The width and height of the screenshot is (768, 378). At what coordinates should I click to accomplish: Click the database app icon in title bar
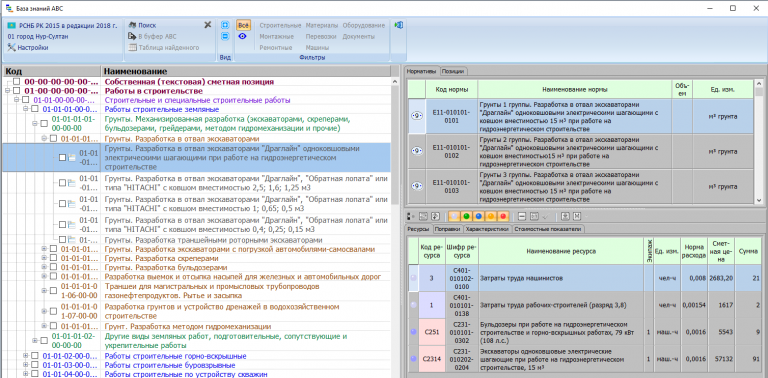coord(8,8)
